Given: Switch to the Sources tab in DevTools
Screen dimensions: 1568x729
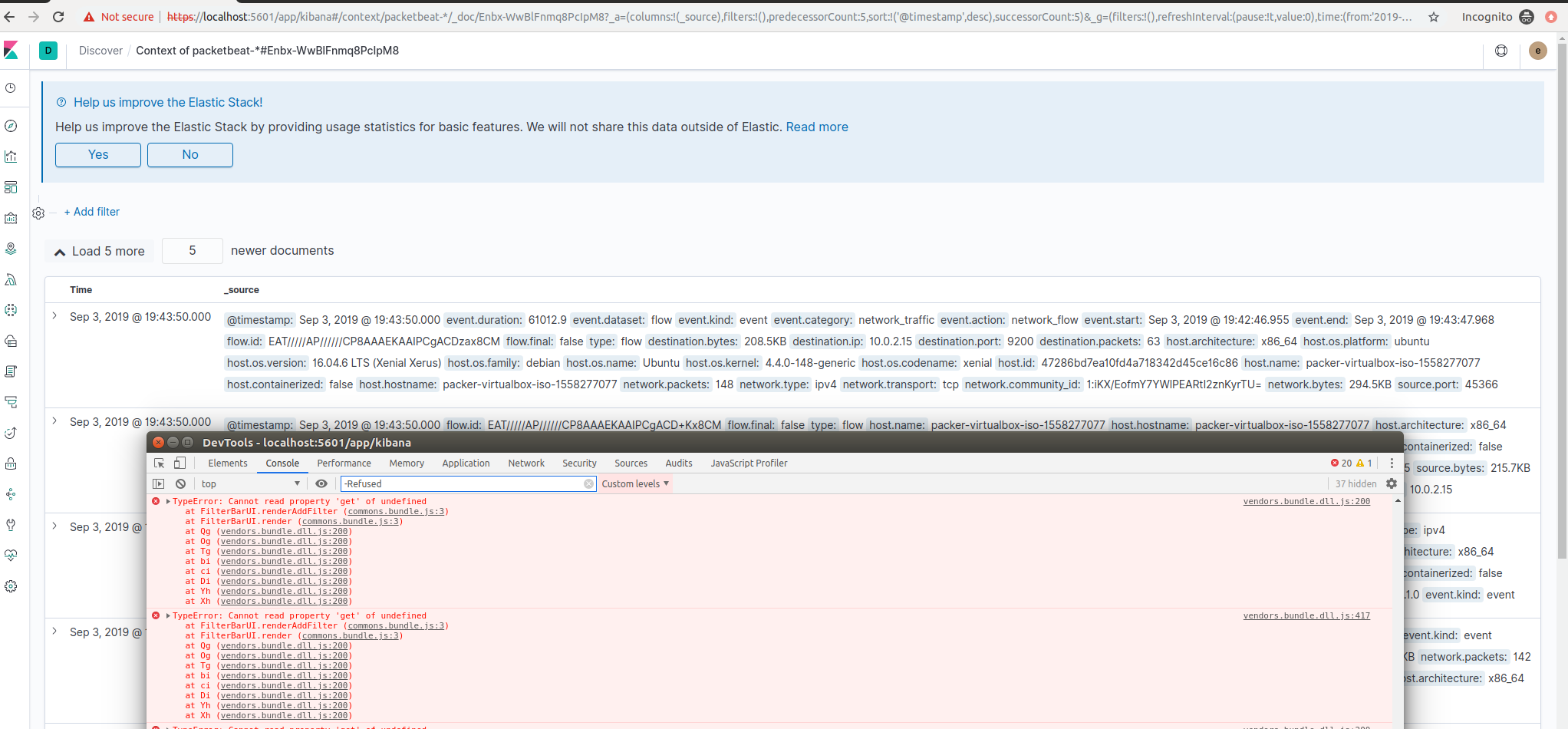Looking at the screenshot, I should [x=631, y=463].
